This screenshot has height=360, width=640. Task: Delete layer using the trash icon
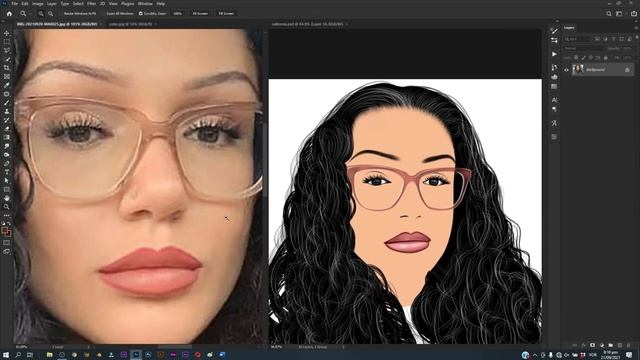(x=629, y=345)
